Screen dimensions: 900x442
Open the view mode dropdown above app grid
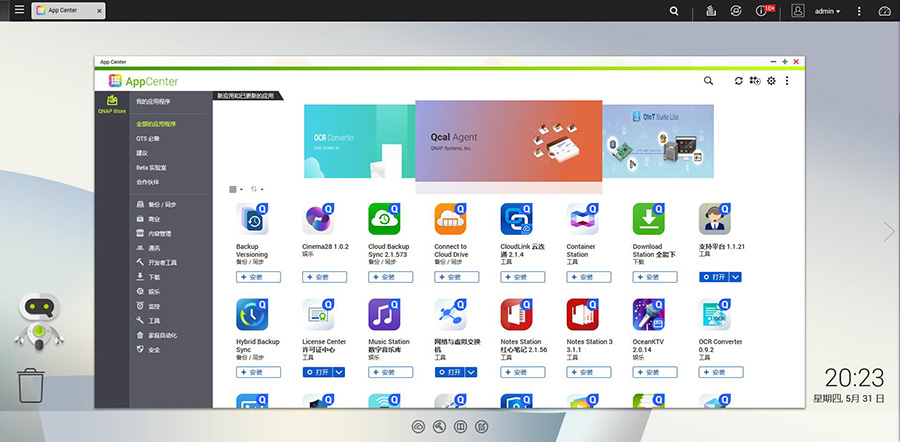pyautogui.click(x=236, y=189)
